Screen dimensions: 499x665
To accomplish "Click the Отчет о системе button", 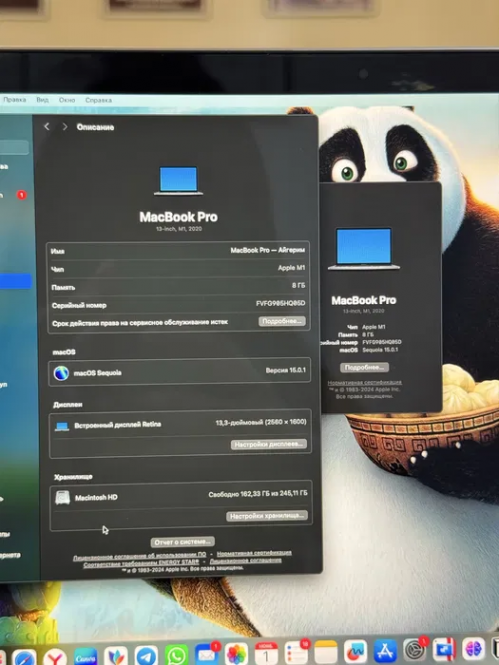I will (183, 542).
